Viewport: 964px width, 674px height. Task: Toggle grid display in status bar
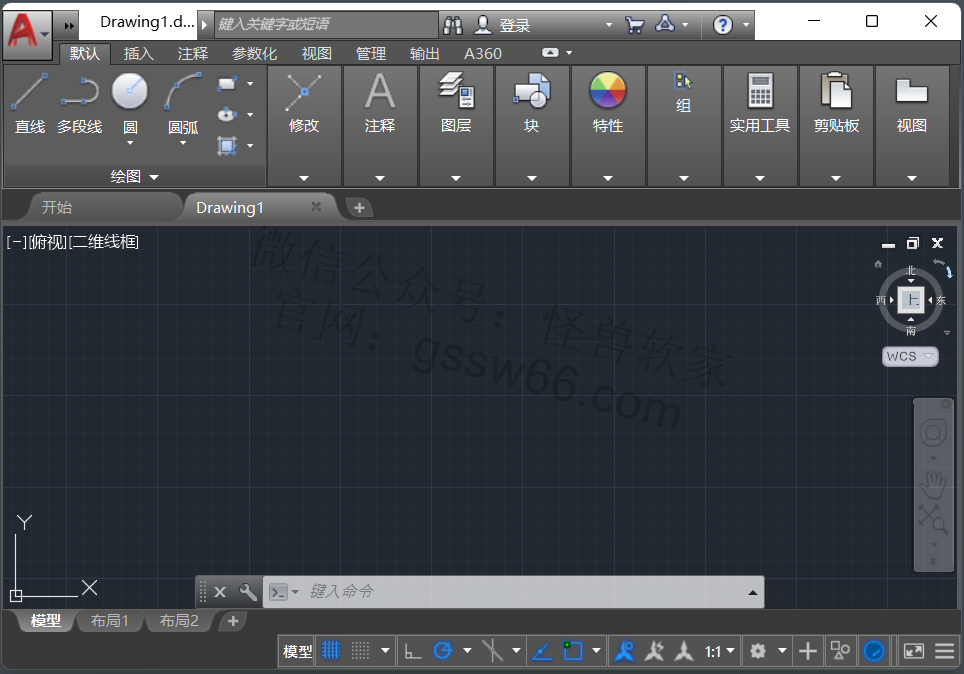coord(331,651)
